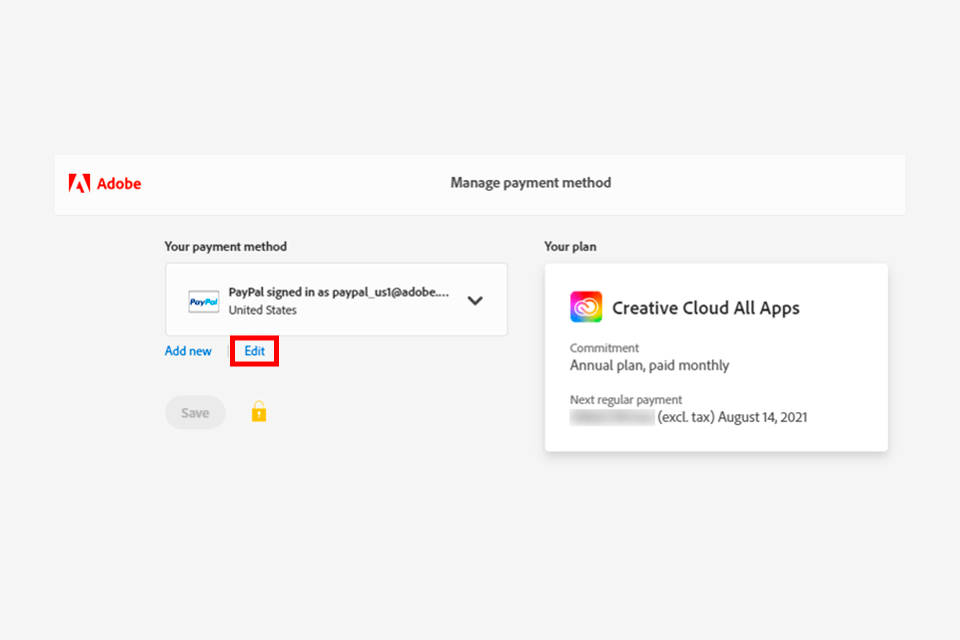
Task: Open the Add new payment link
Action: pyautogui.click(x=188, y=351)
